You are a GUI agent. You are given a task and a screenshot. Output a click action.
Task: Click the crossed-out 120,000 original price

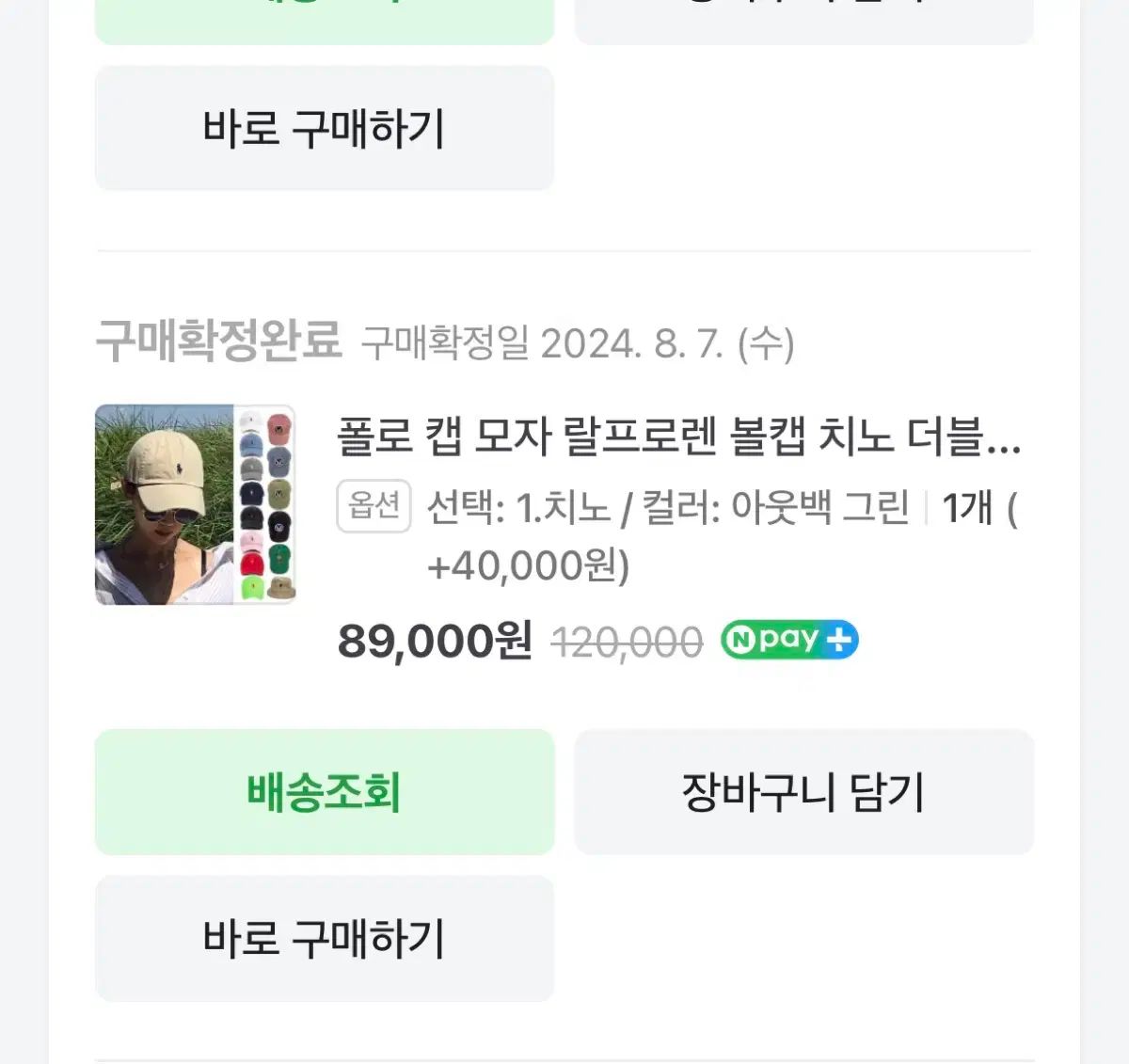click(627, 643)
